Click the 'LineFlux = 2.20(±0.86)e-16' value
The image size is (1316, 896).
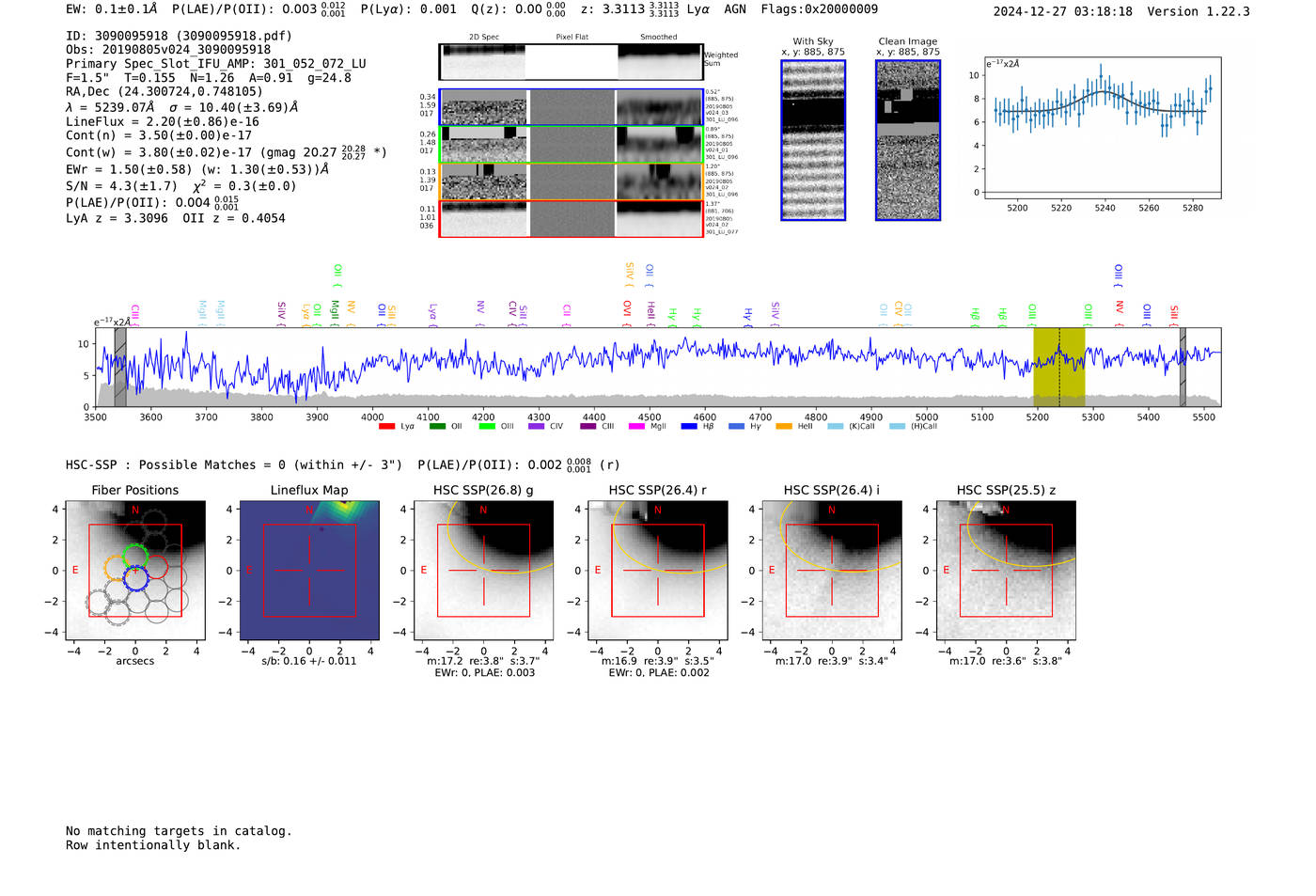click(163, 122)
